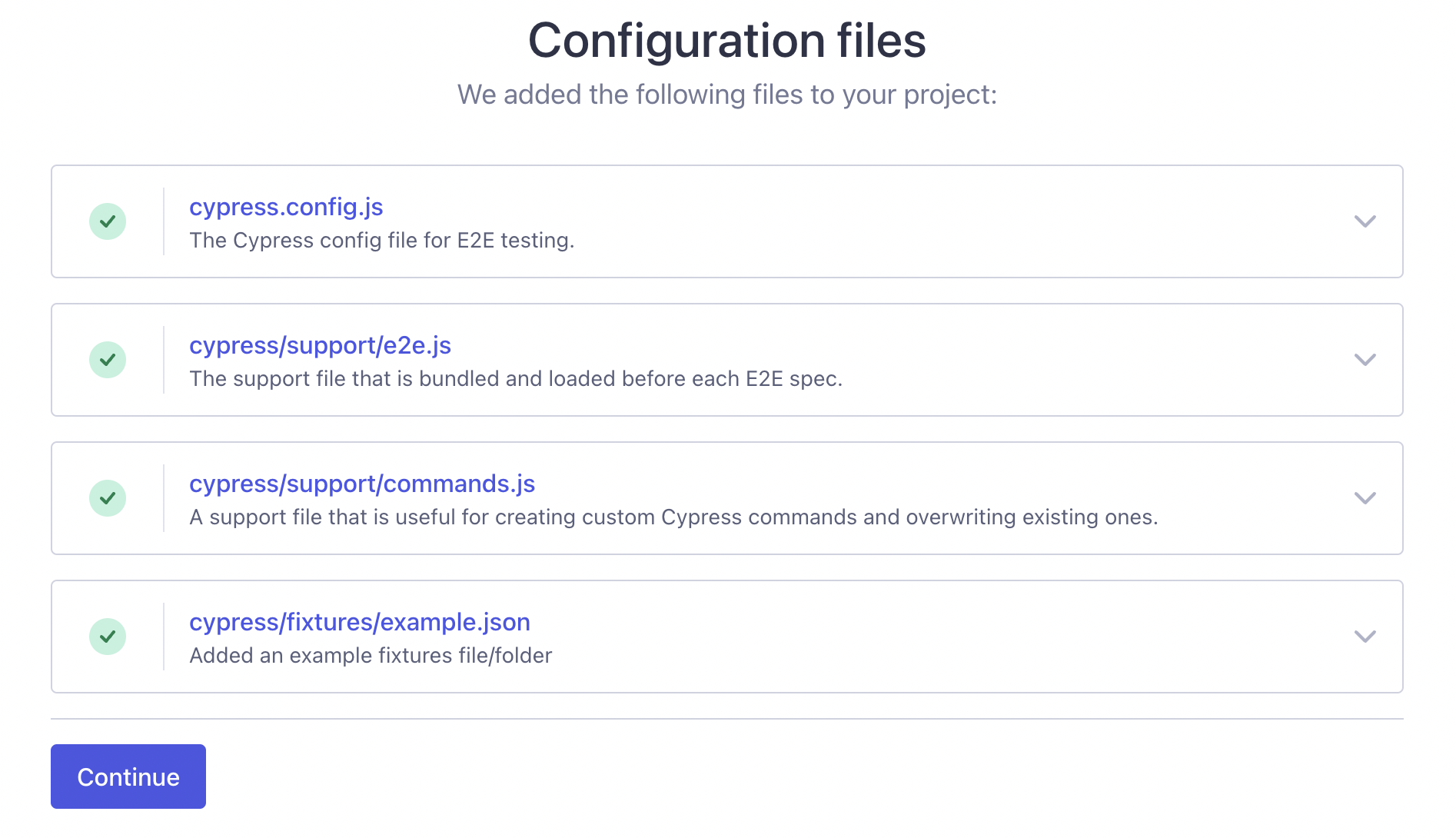Image resolution: width=1456 pixels, height=838 pixels.
Task: Expand the cypress/support/commands.js row chevron
Action: tap(1365, 498)
